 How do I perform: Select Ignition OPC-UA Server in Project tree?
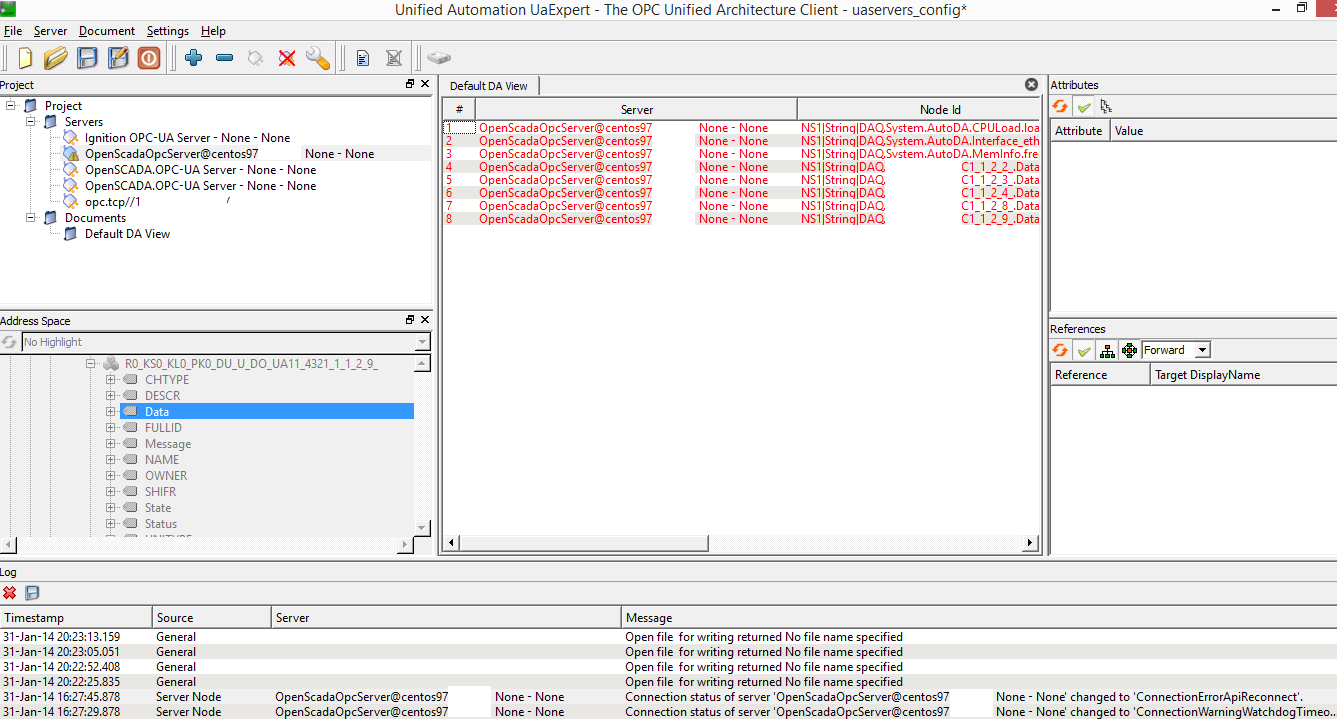187,138
